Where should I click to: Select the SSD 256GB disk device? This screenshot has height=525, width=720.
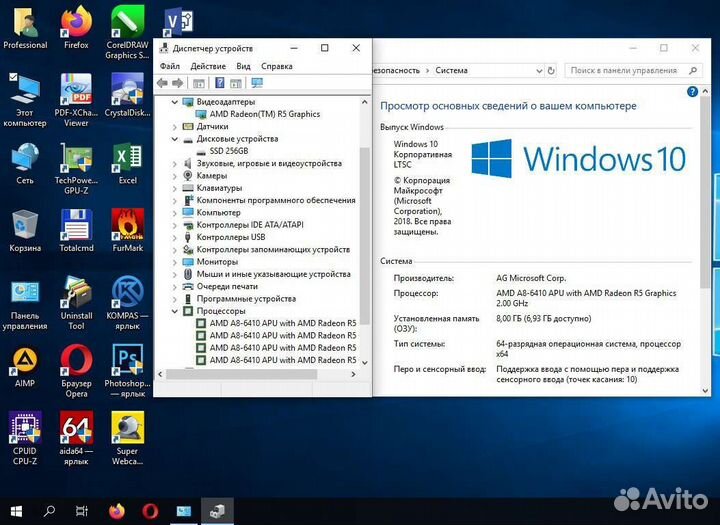pos(229,151)
